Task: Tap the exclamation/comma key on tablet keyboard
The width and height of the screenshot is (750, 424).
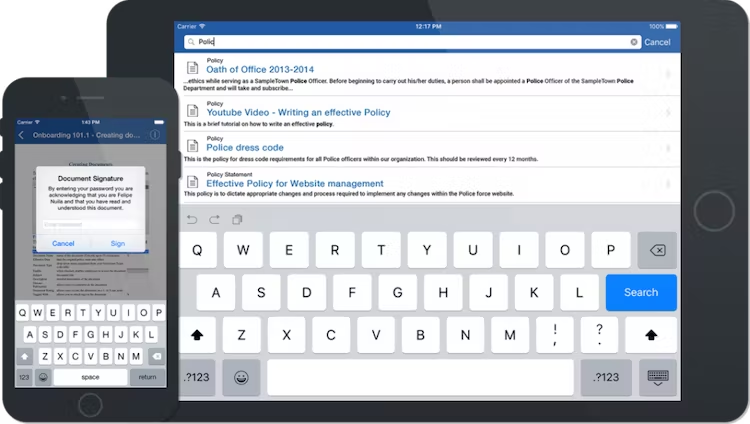Action: coord(555,335)
